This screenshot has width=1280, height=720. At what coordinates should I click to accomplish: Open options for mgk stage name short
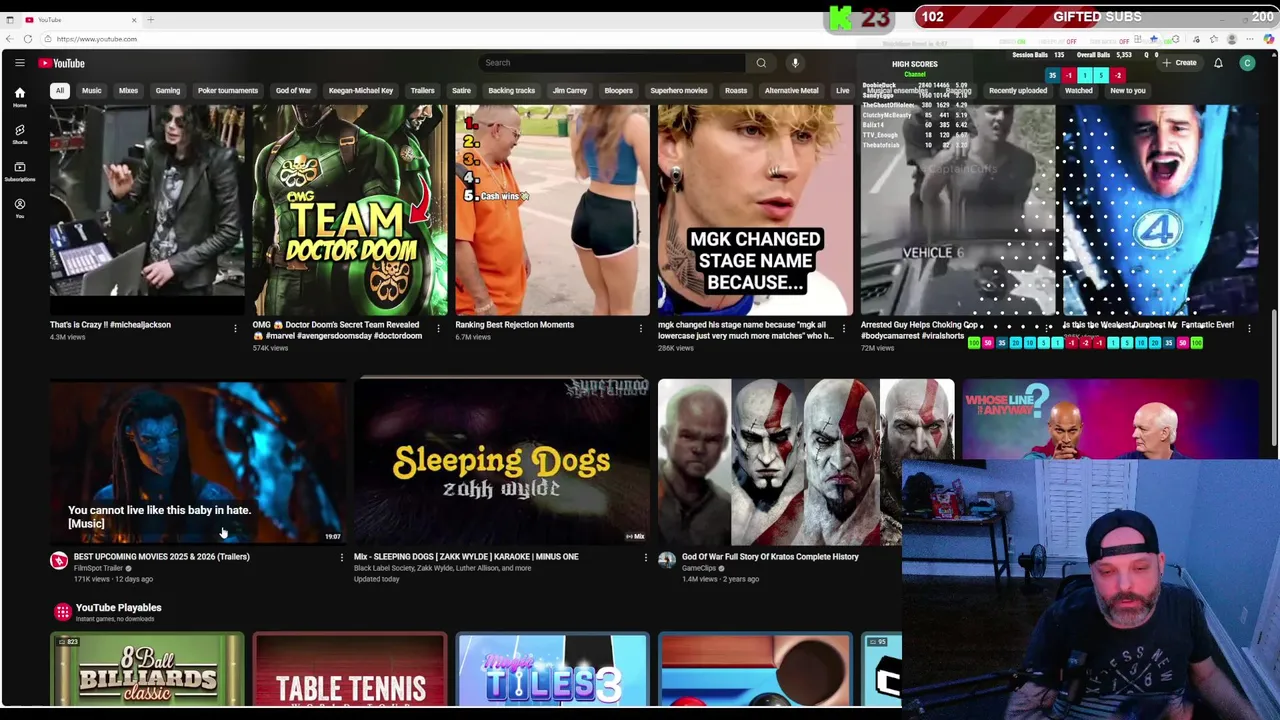click(x=843, y=328)
